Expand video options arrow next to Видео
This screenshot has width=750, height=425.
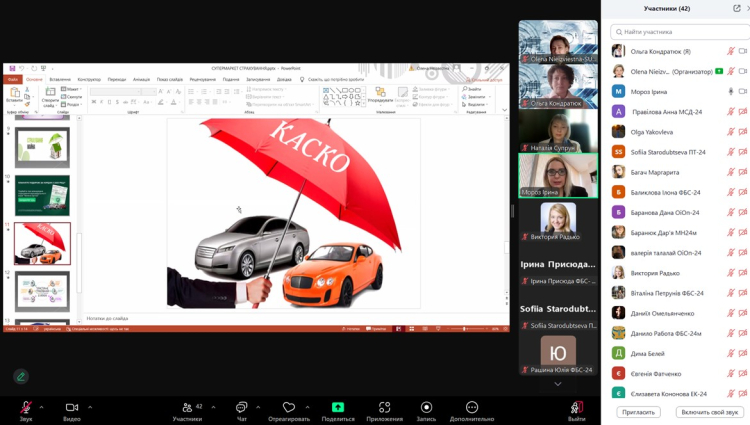tap(90, 406)
